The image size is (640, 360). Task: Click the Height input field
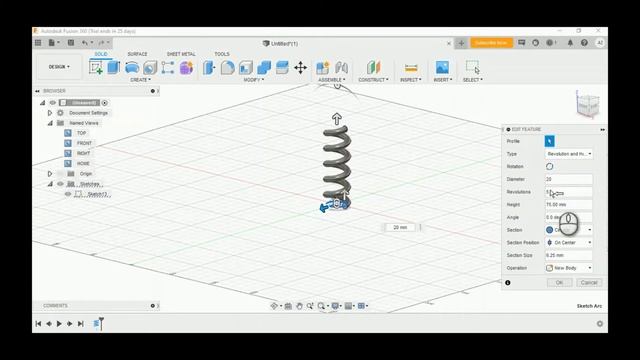point(569,204)
